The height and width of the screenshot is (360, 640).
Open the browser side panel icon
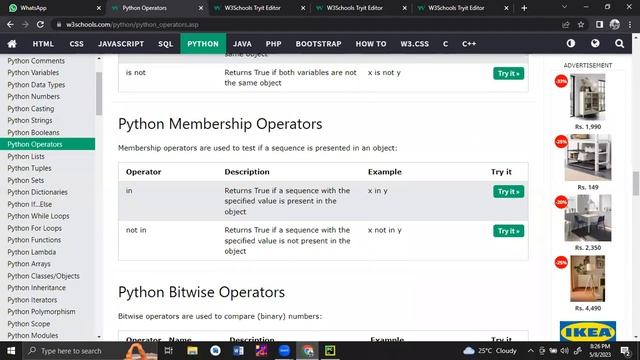(x=599, y=24)
